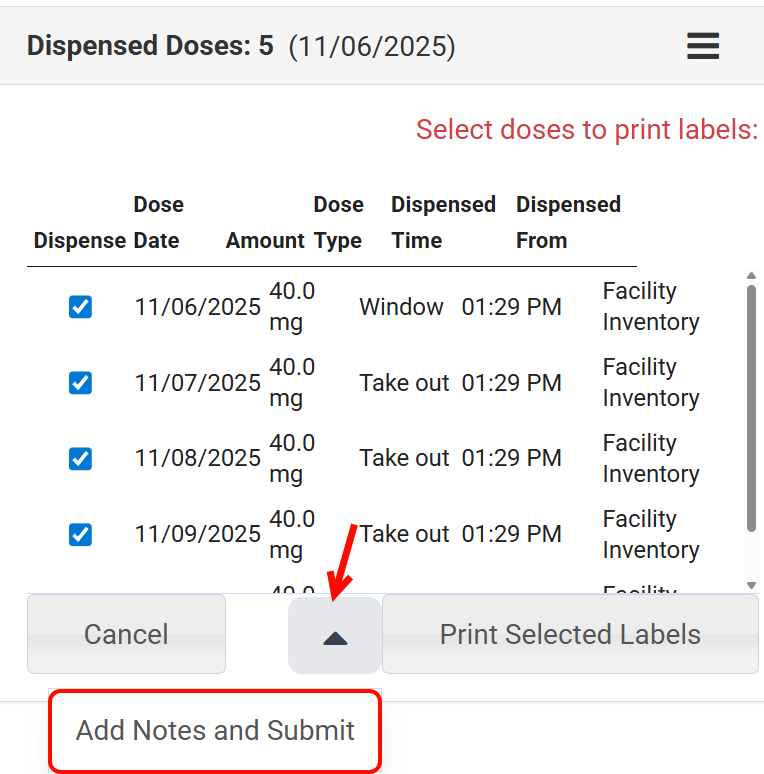Click the Dose Date column header
Screen dimensions: 764x774
[x=158, y=222]
